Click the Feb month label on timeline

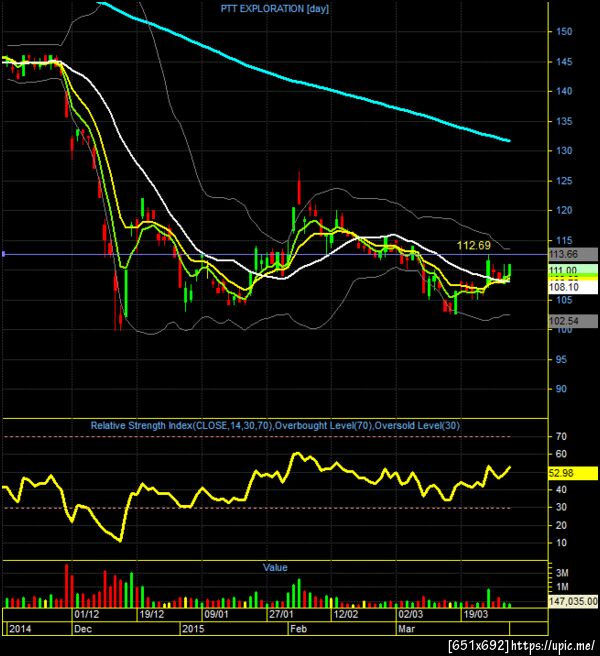(298, 629)
